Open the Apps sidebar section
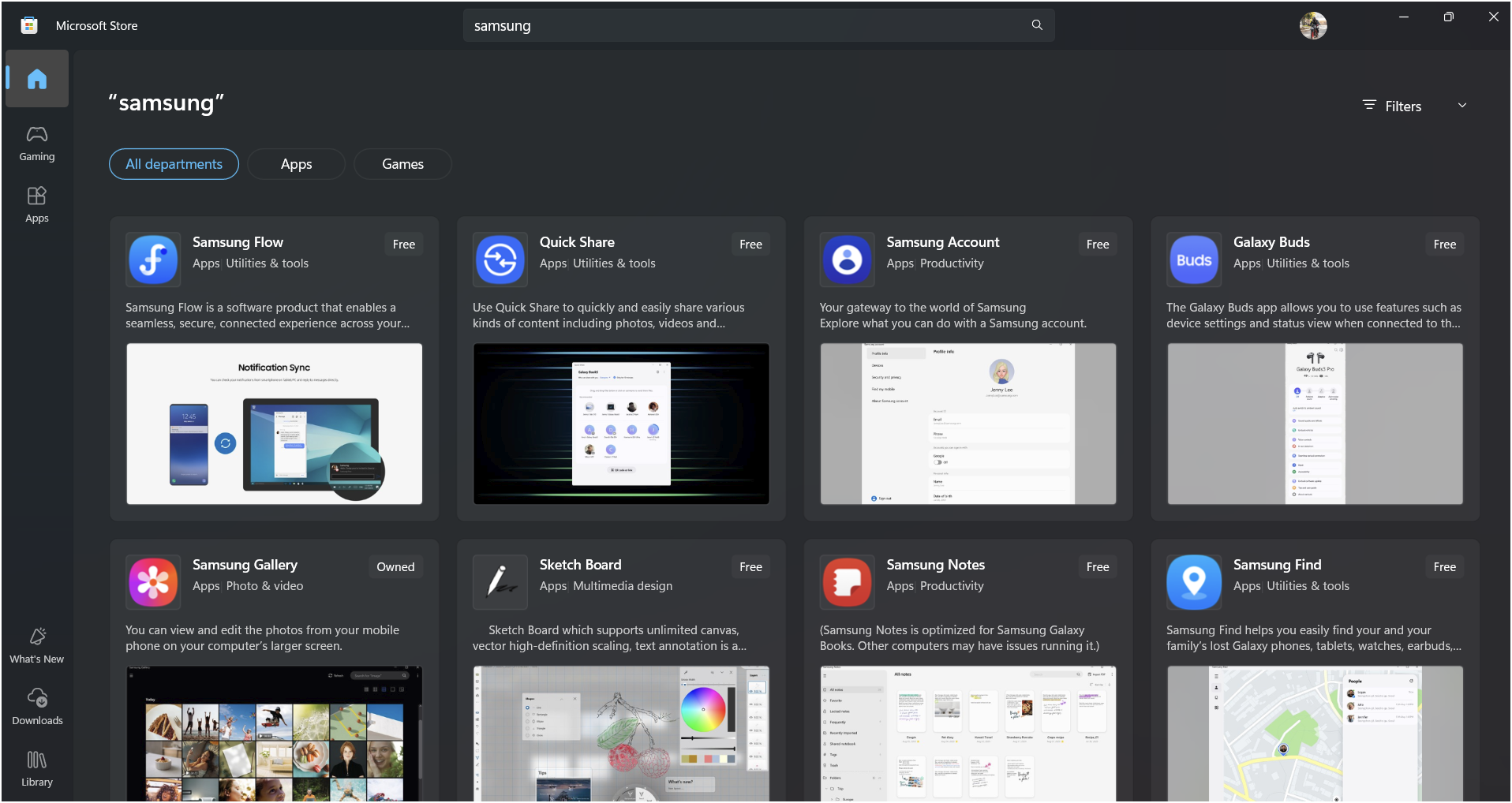Viewport: 1512px width, 803px height. 37,205
